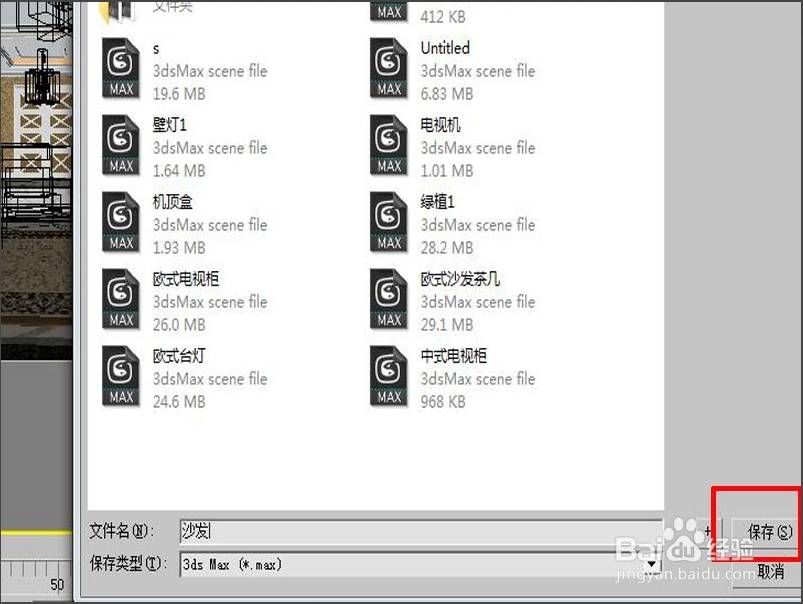Screen dimensions: 803x604
Task: Choose the 欧式台灯 file icon
Action: (121, 377)
